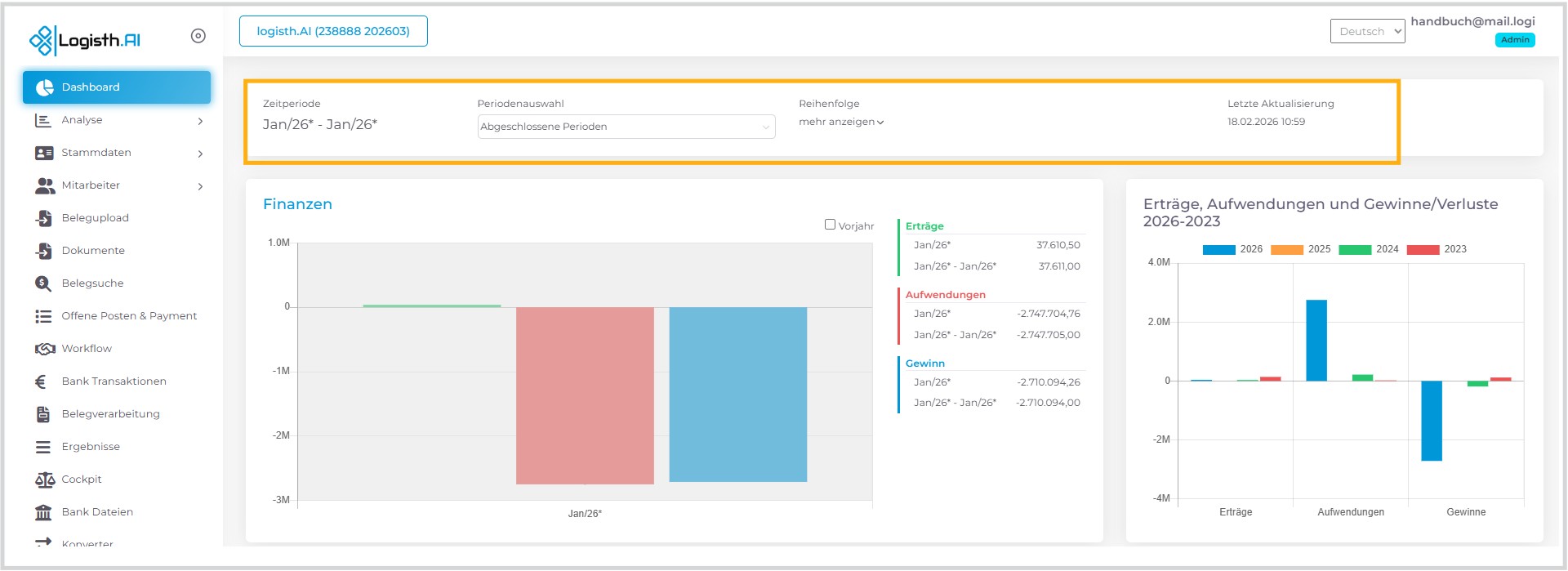This screenshot has height=571, width=1568.
Task: Click the Workflow handshake icon
Action: 44,349
